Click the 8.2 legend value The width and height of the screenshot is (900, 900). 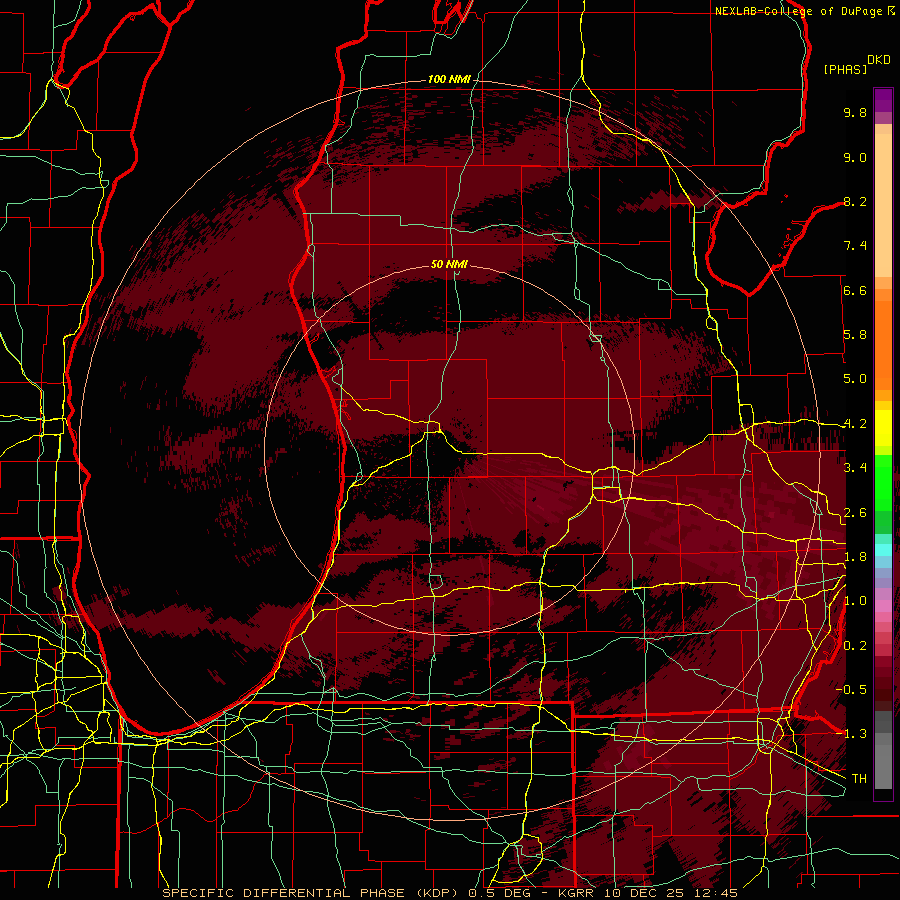click(x=855, y=201)
